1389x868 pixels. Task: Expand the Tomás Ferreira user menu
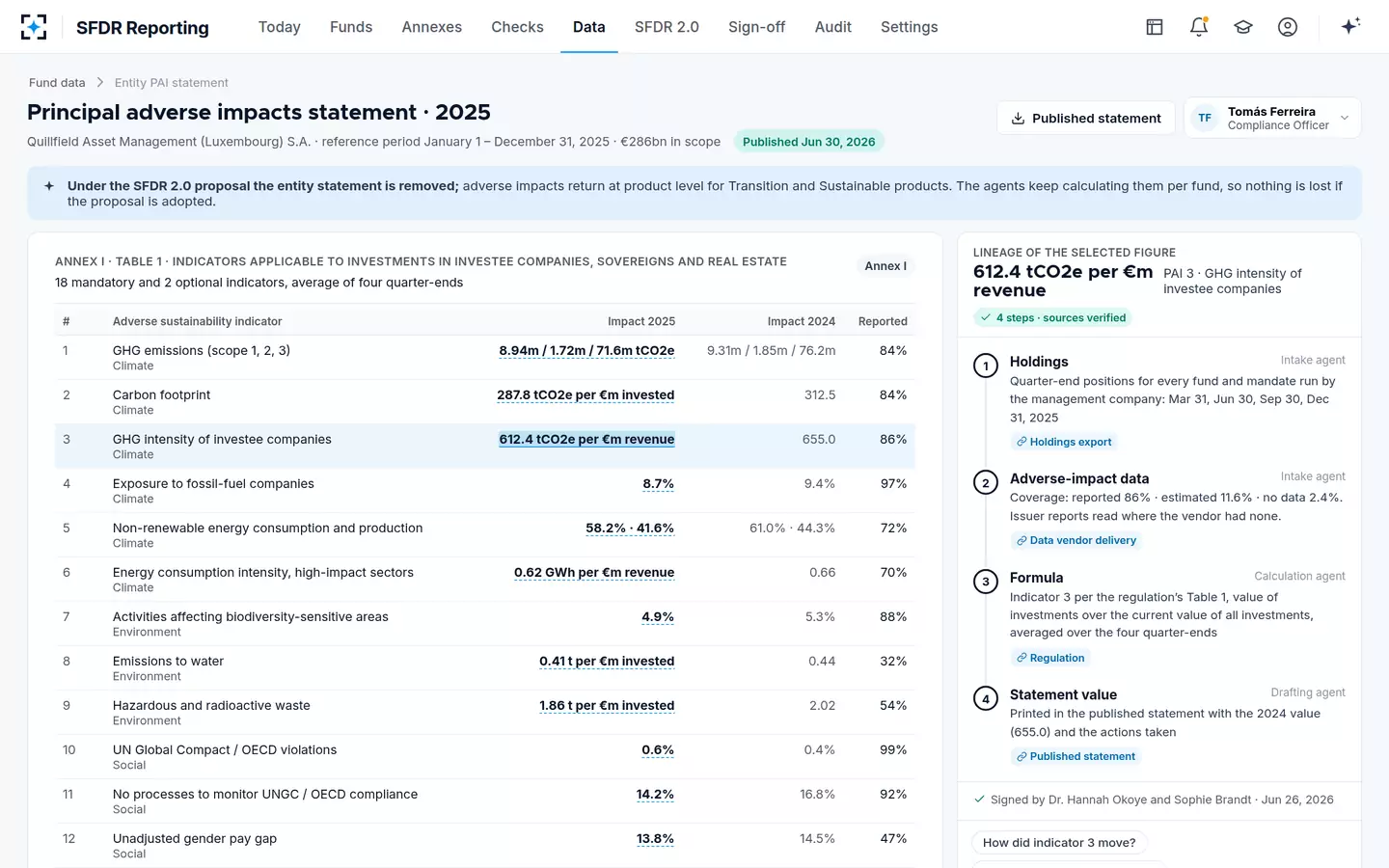click(1272, 118)
